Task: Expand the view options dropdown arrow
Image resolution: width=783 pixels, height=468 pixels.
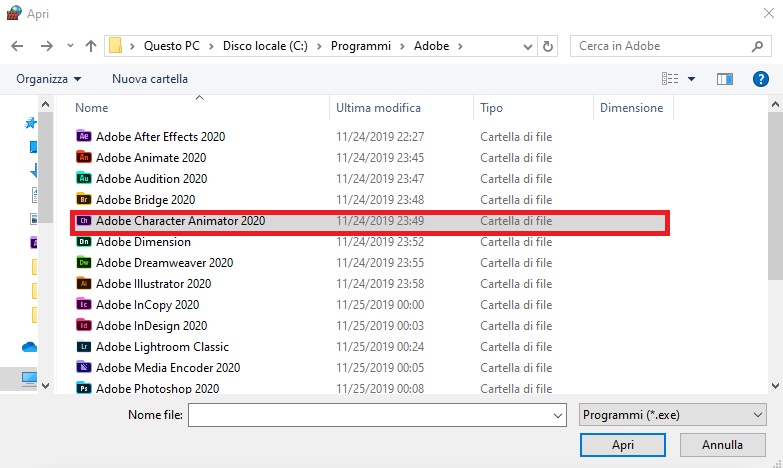Action: point(692,79)
